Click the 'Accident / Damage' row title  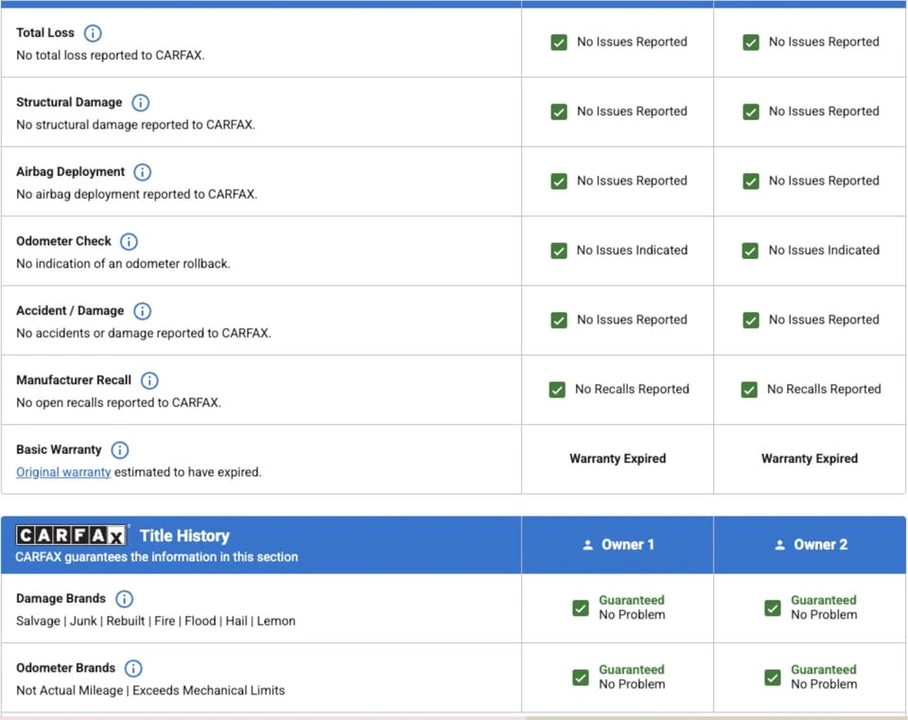coord(70,311)
